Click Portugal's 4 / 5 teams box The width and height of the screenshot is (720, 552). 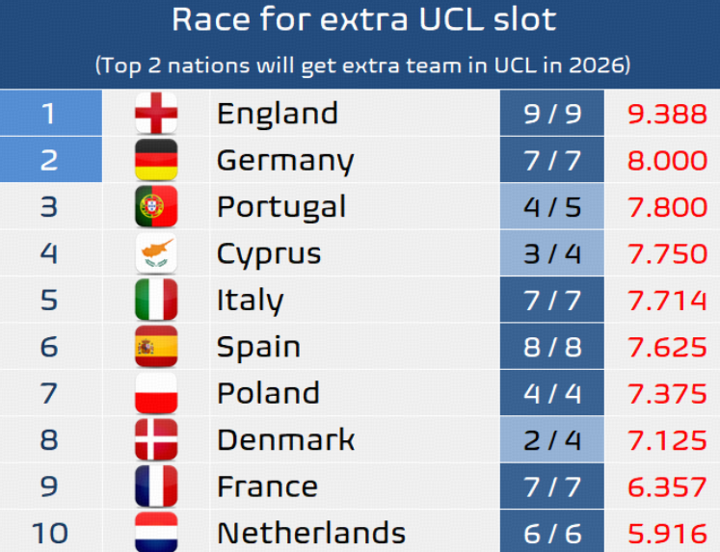552,207
